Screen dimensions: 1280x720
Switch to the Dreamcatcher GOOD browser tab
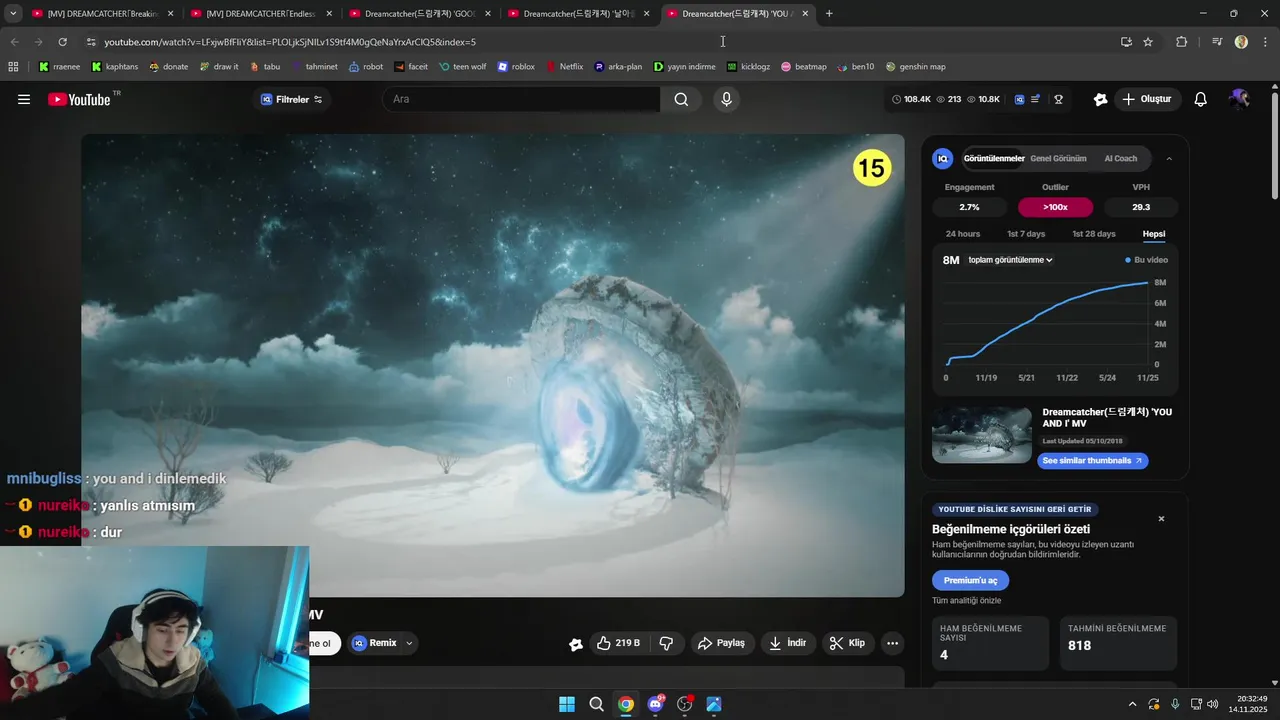[421, 14]
